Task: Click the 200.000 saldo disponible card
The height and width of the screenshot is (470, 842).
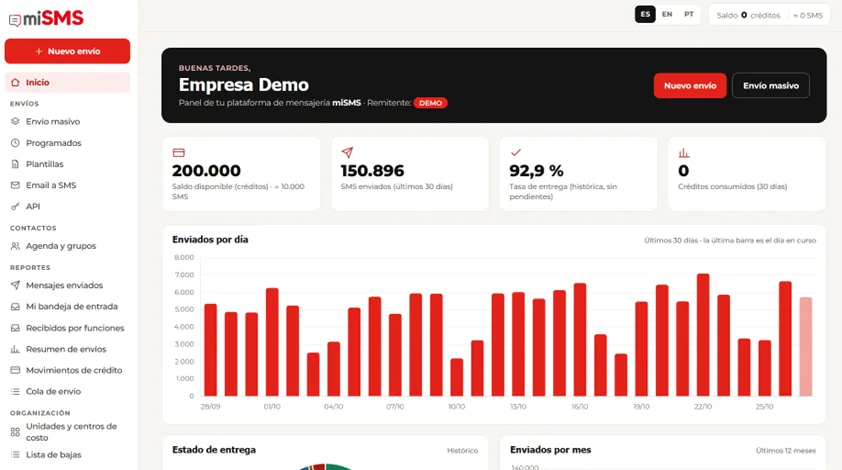Action: click(x=241, y=173)
